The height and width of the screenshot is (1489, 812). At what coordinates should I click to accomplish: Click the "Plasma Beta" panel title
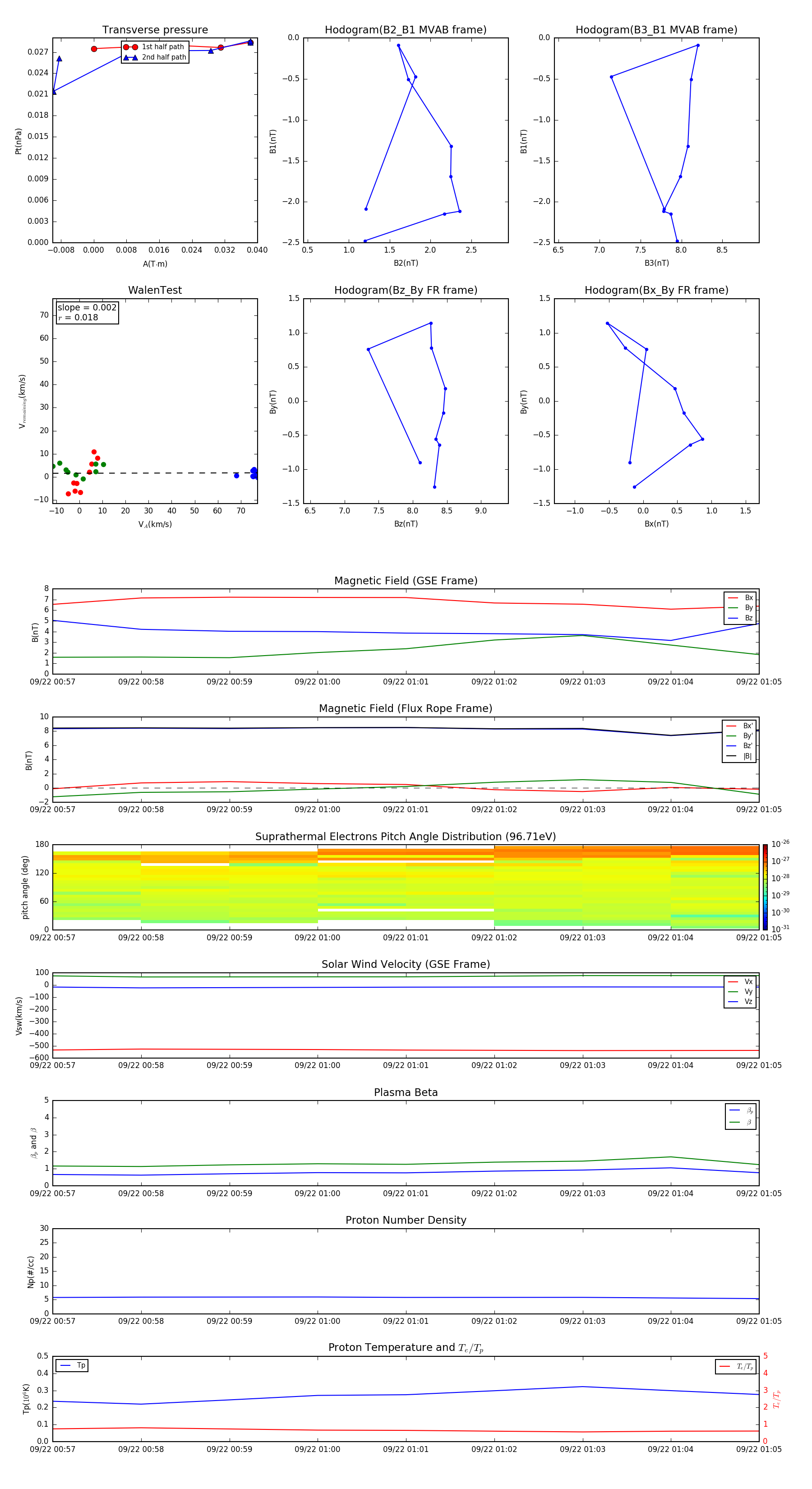tap(406, 1093)
